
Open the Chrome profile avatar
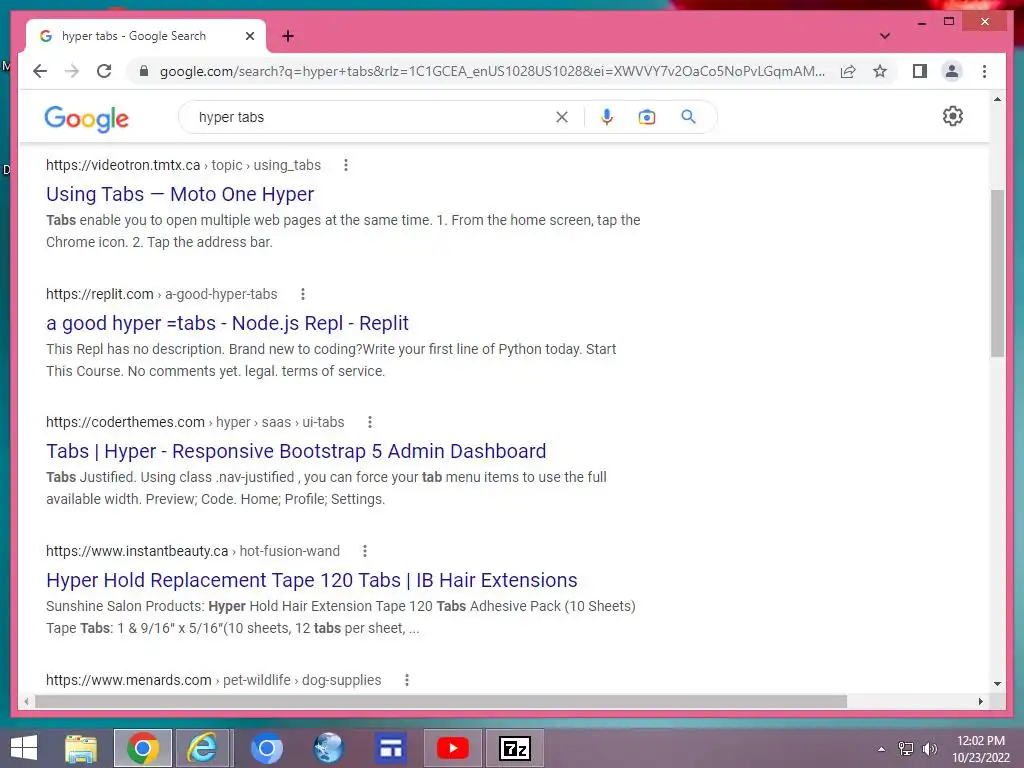[952, 71]
